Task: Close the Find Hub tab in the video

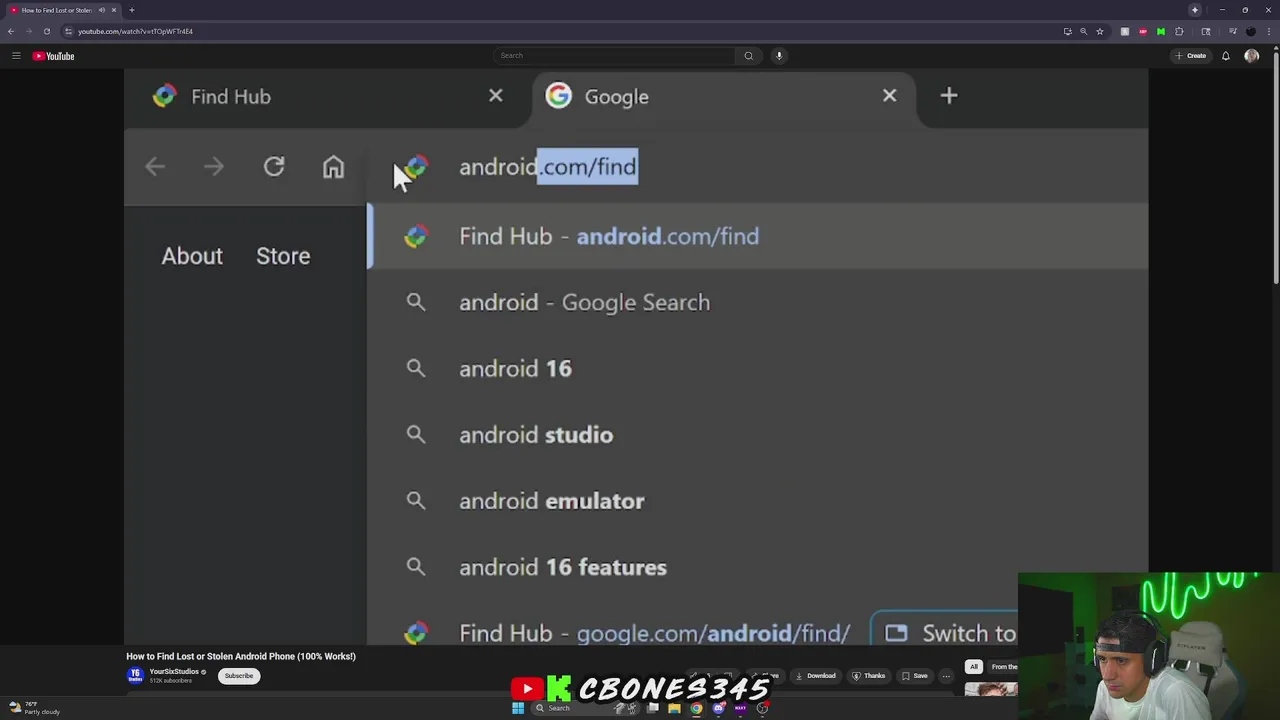Action: (496, 96)
